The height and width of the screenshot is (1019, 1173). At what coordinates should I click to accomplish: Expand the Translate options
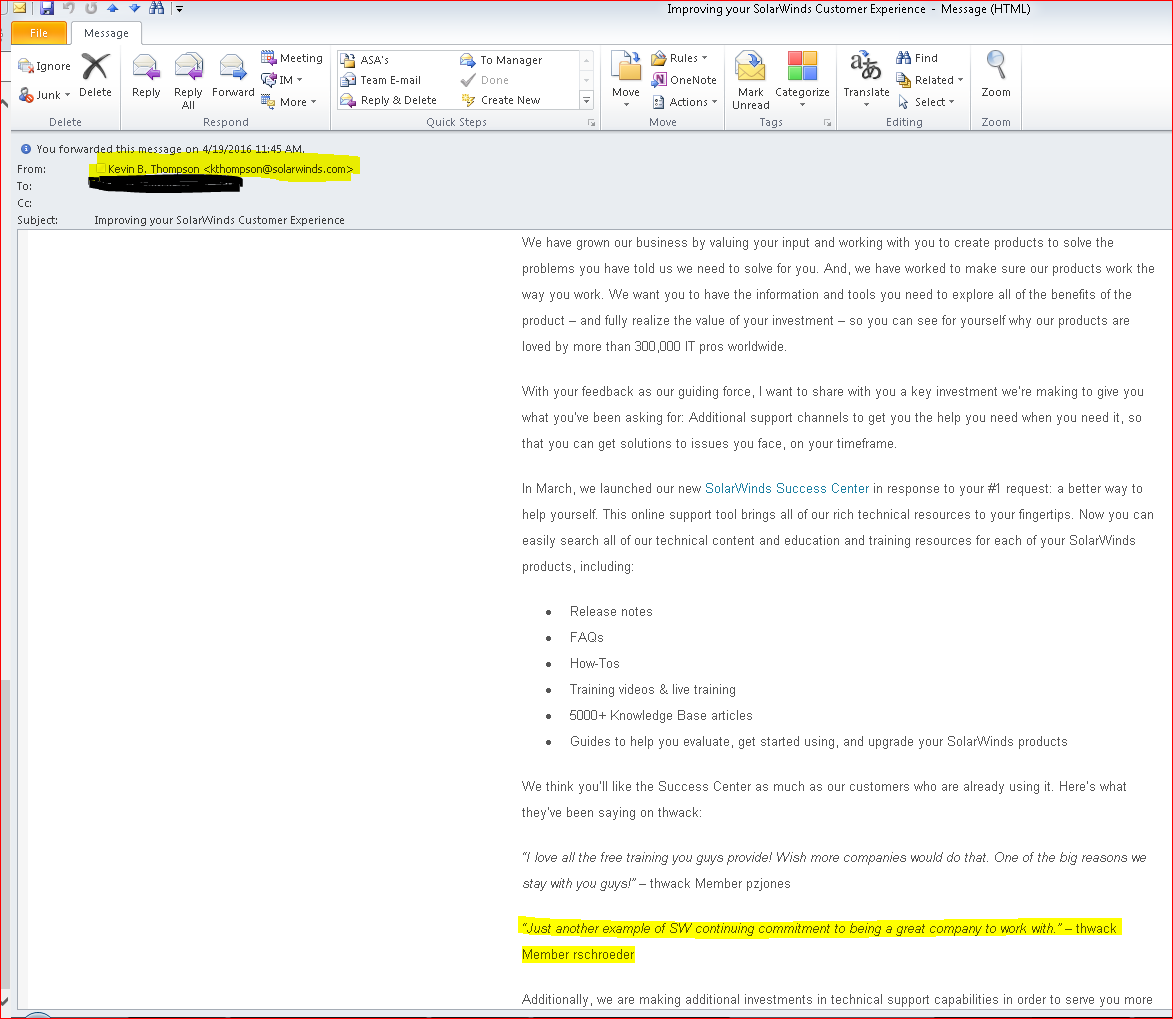[866, 79]
